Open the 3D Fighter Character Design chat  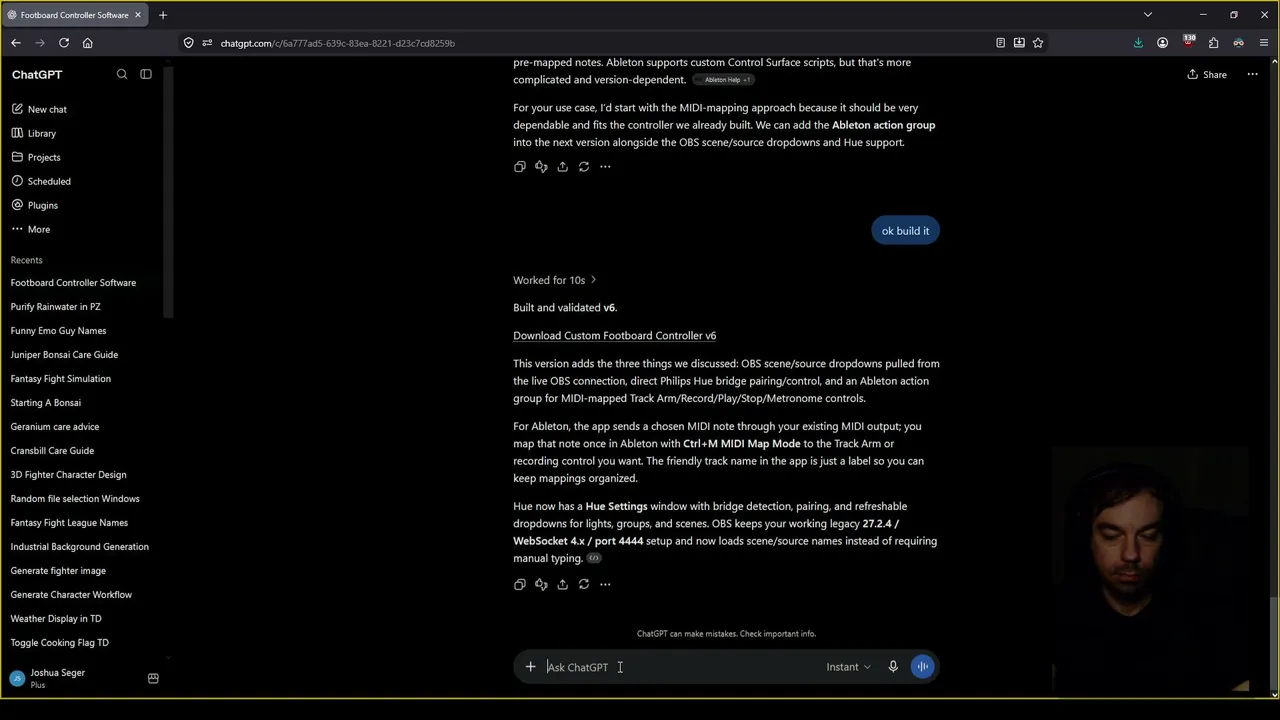pyautogui.click(x=69, y=475)
